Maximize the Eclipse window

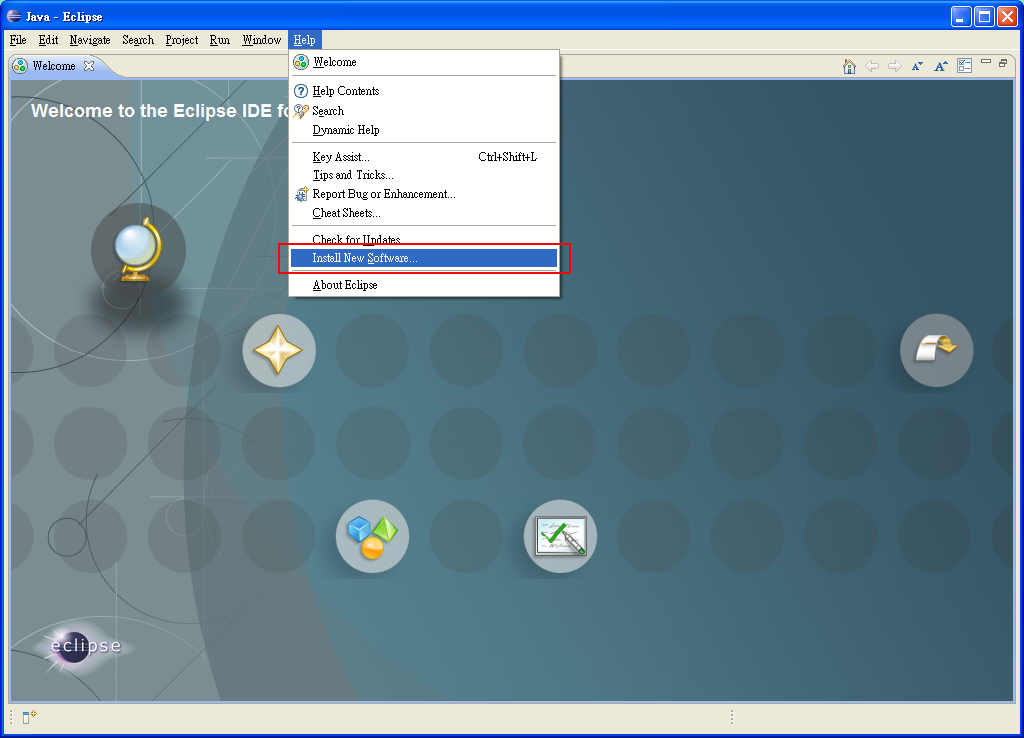[984, 16]
